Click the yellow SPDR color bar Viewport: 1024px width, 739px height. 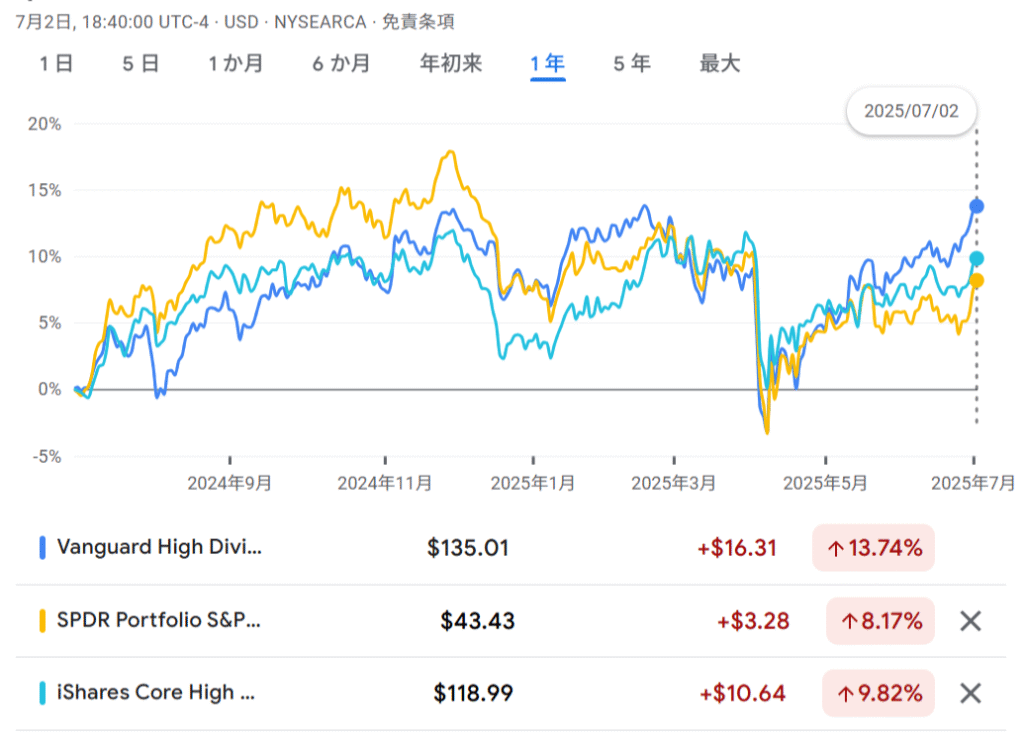42,621
